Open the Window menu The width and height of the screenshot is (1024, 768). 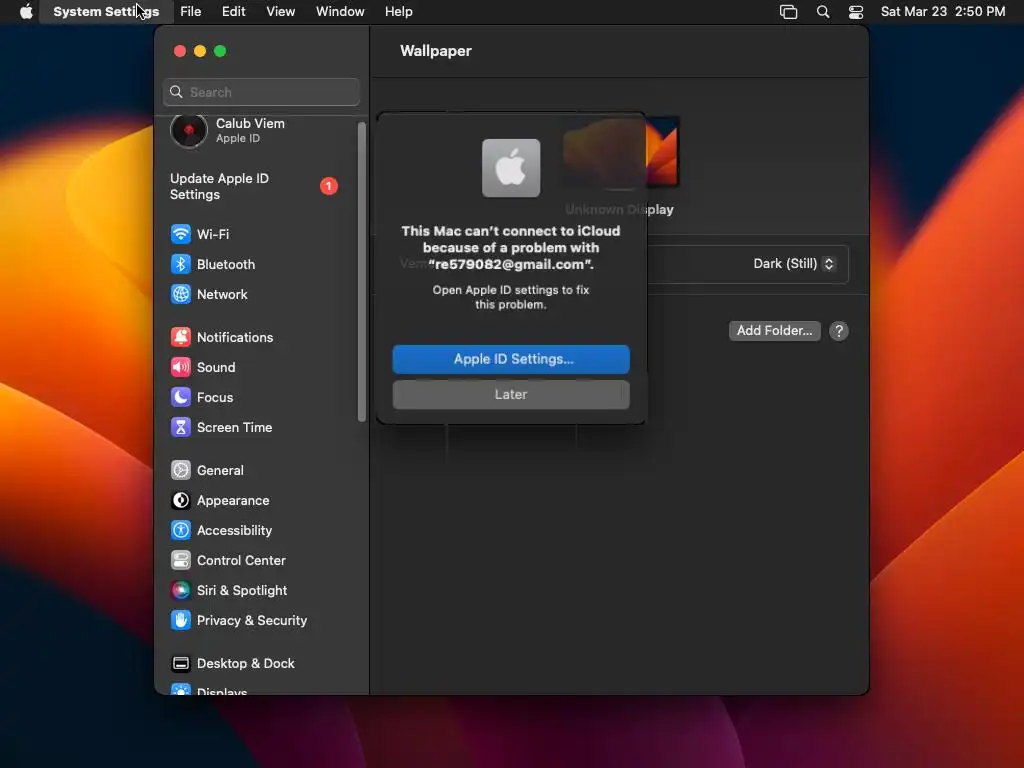[x=340, y=11]
